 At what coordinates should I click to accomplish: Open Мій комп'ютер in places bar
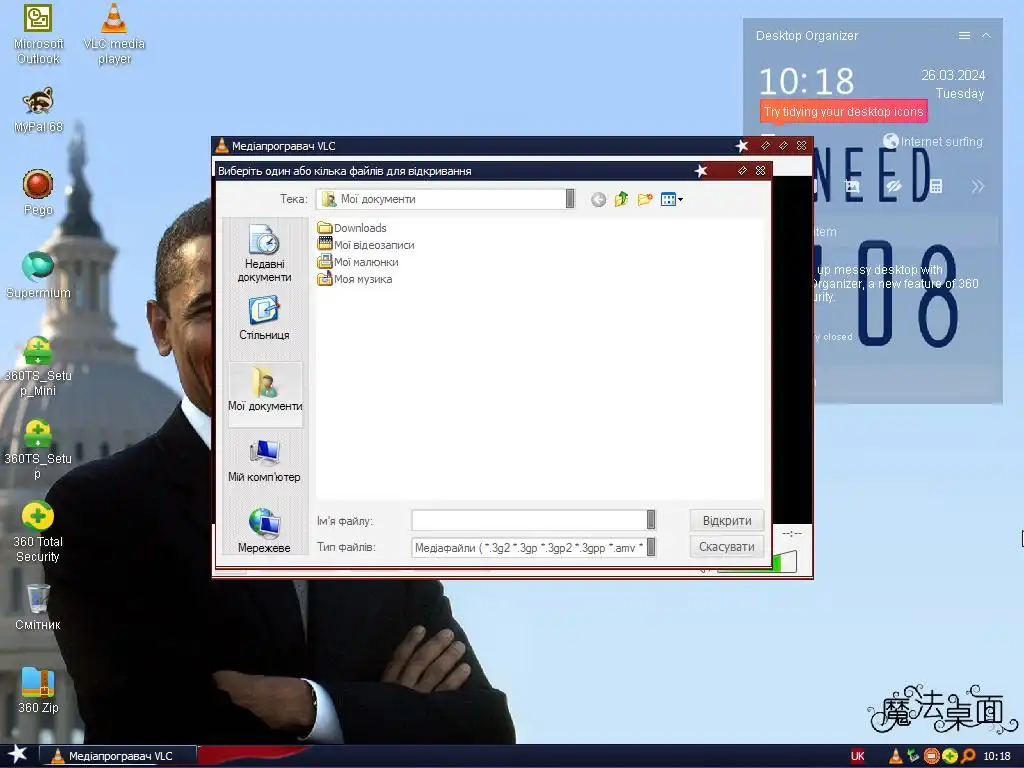coord(264,460)
